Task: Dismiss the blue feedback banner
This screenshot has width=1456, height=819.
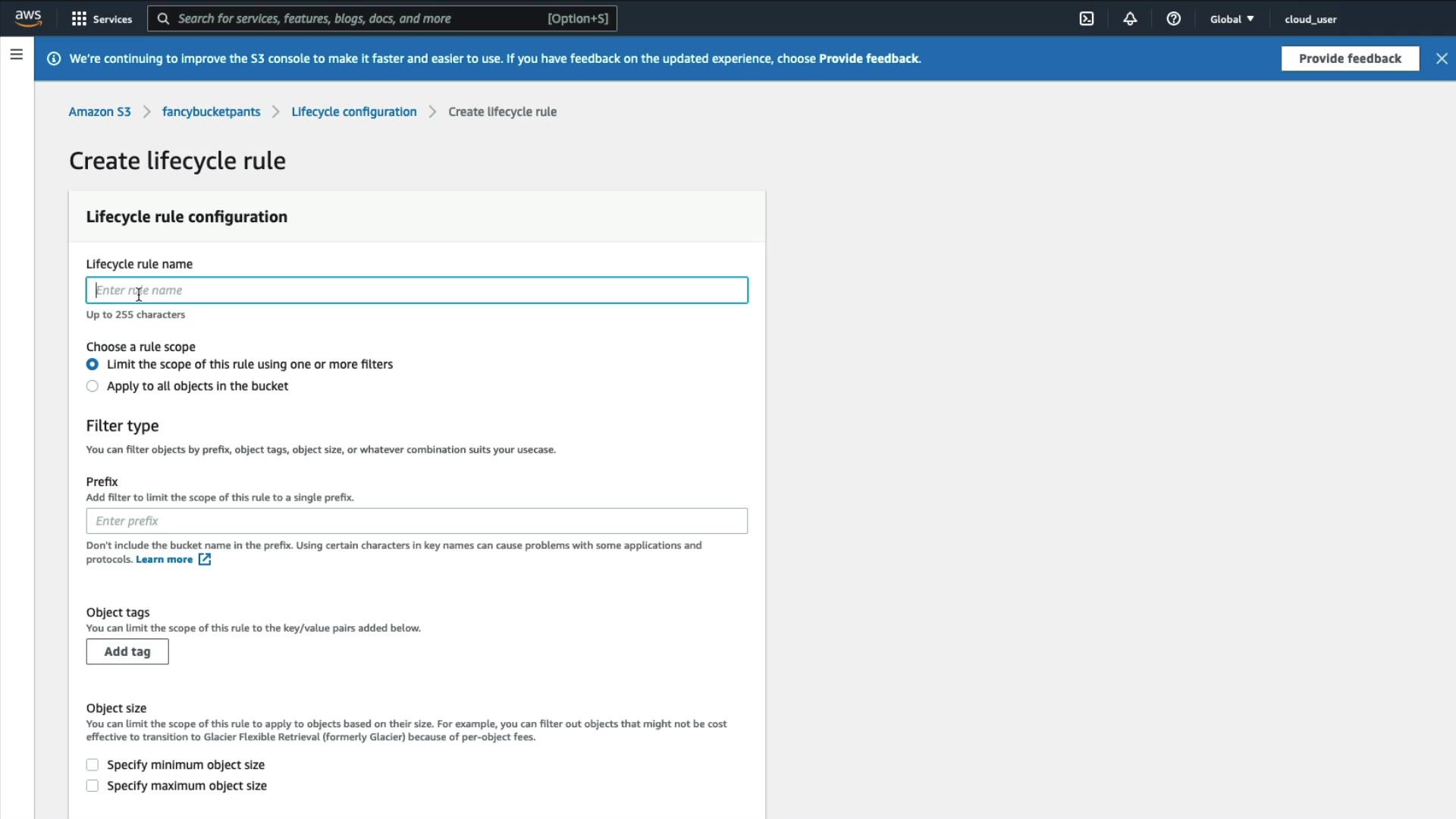Action: click(1442, 58)
